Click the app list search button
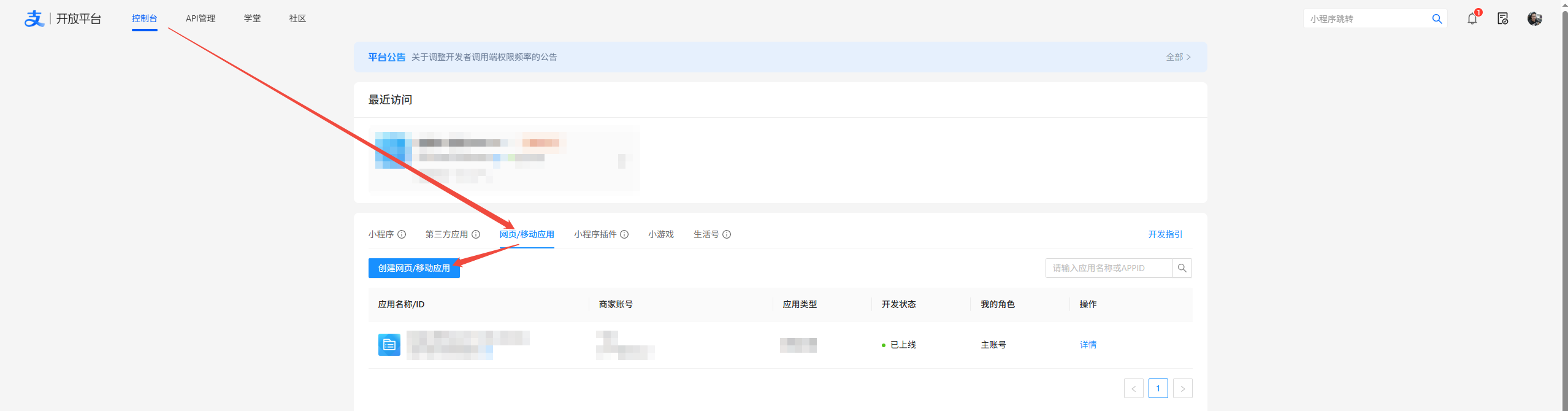1568x411 pixels. click(x=1182, y=268)
